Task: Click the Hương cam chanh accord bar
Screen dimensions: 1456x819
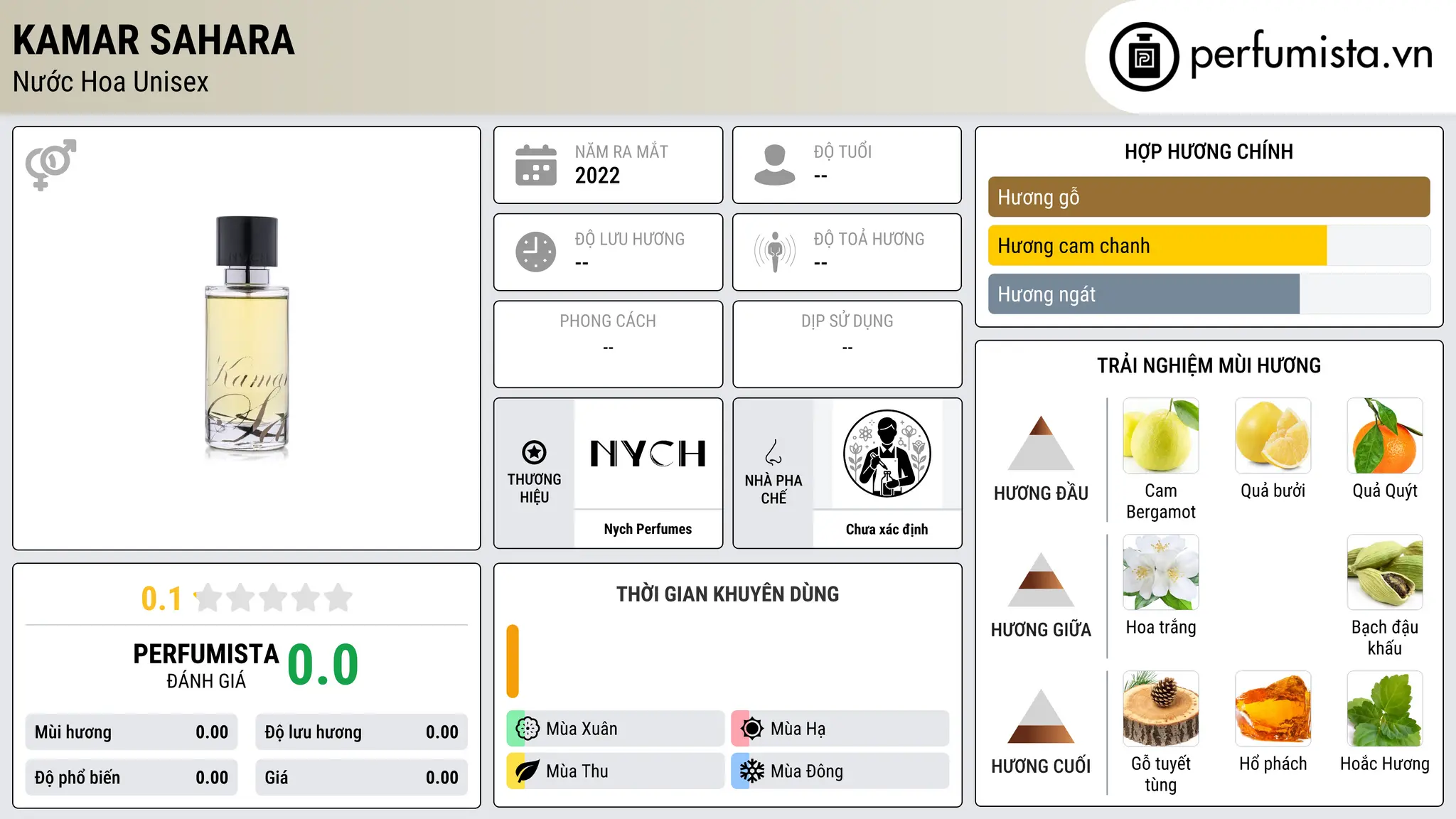Action: [1209, 246]
